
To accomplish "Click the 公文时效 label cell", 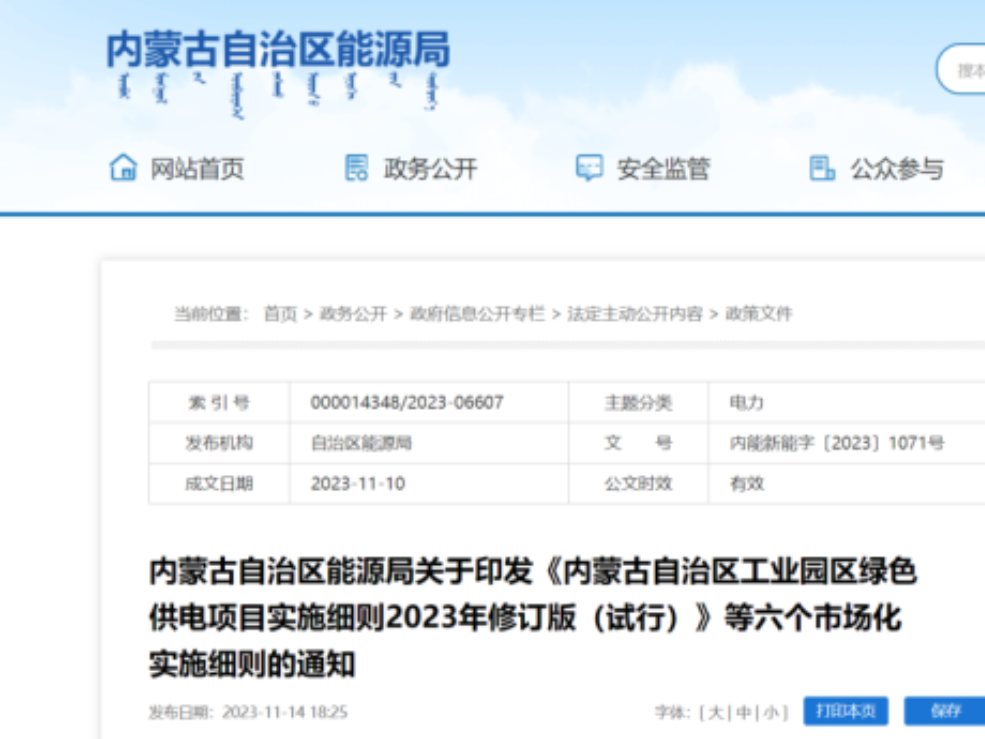I will pyautogui.click(x=638, y=483).
